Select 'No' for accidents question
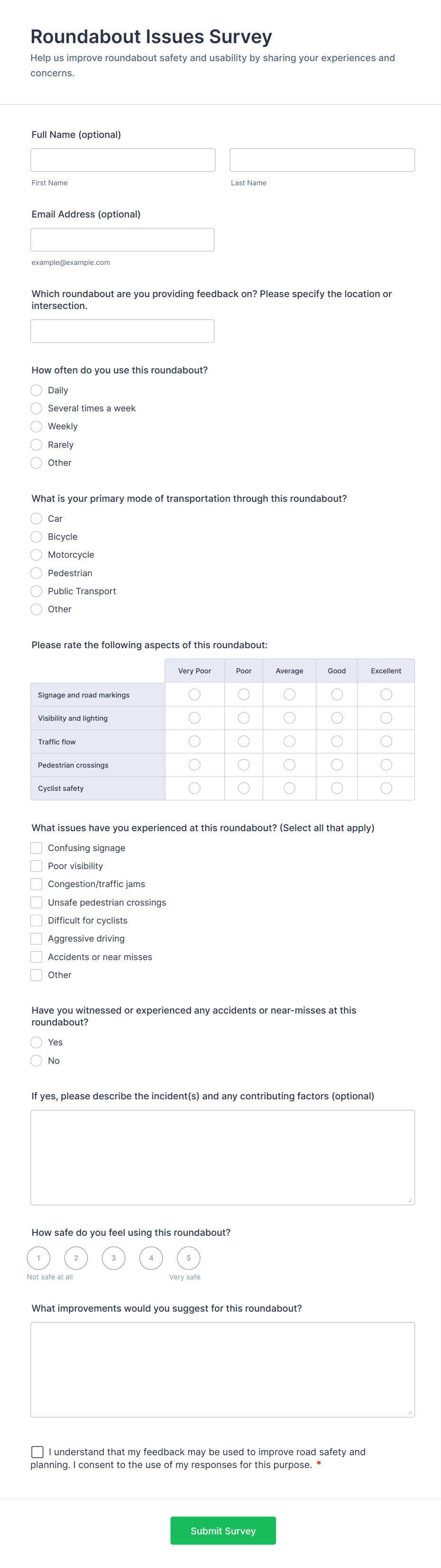 click(x=36, y=1060)
